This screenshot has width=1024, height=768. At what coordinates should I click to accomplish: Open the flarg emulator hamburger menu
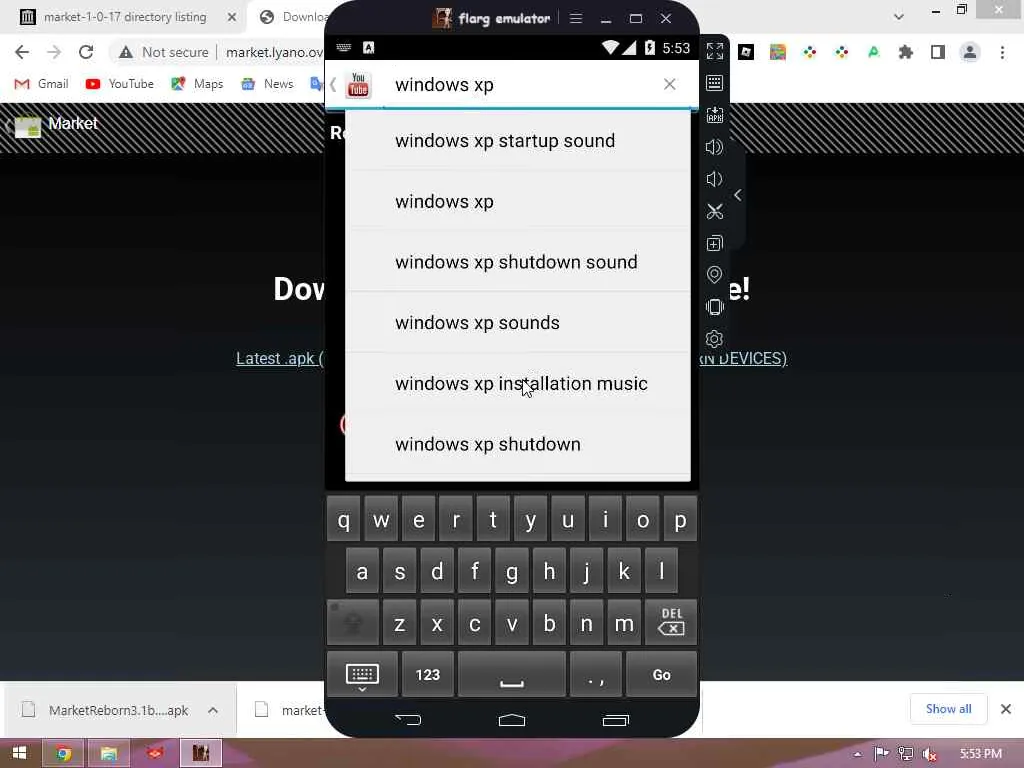[575, 18]
